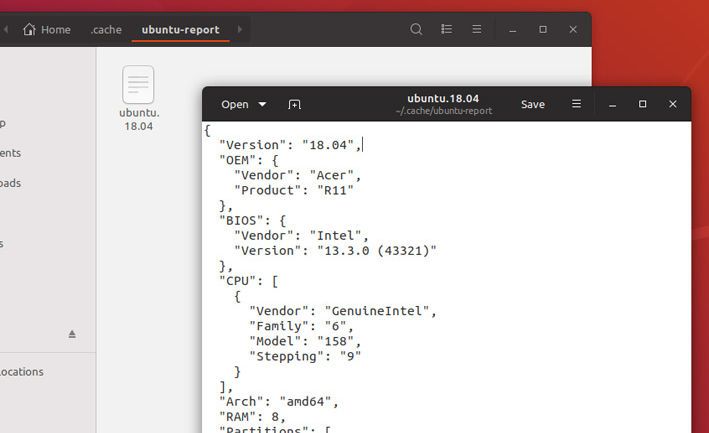This screenshot has height=433, width=709.
Task: Click the "13.3.0 (43321)" version line
Action: 336,251
